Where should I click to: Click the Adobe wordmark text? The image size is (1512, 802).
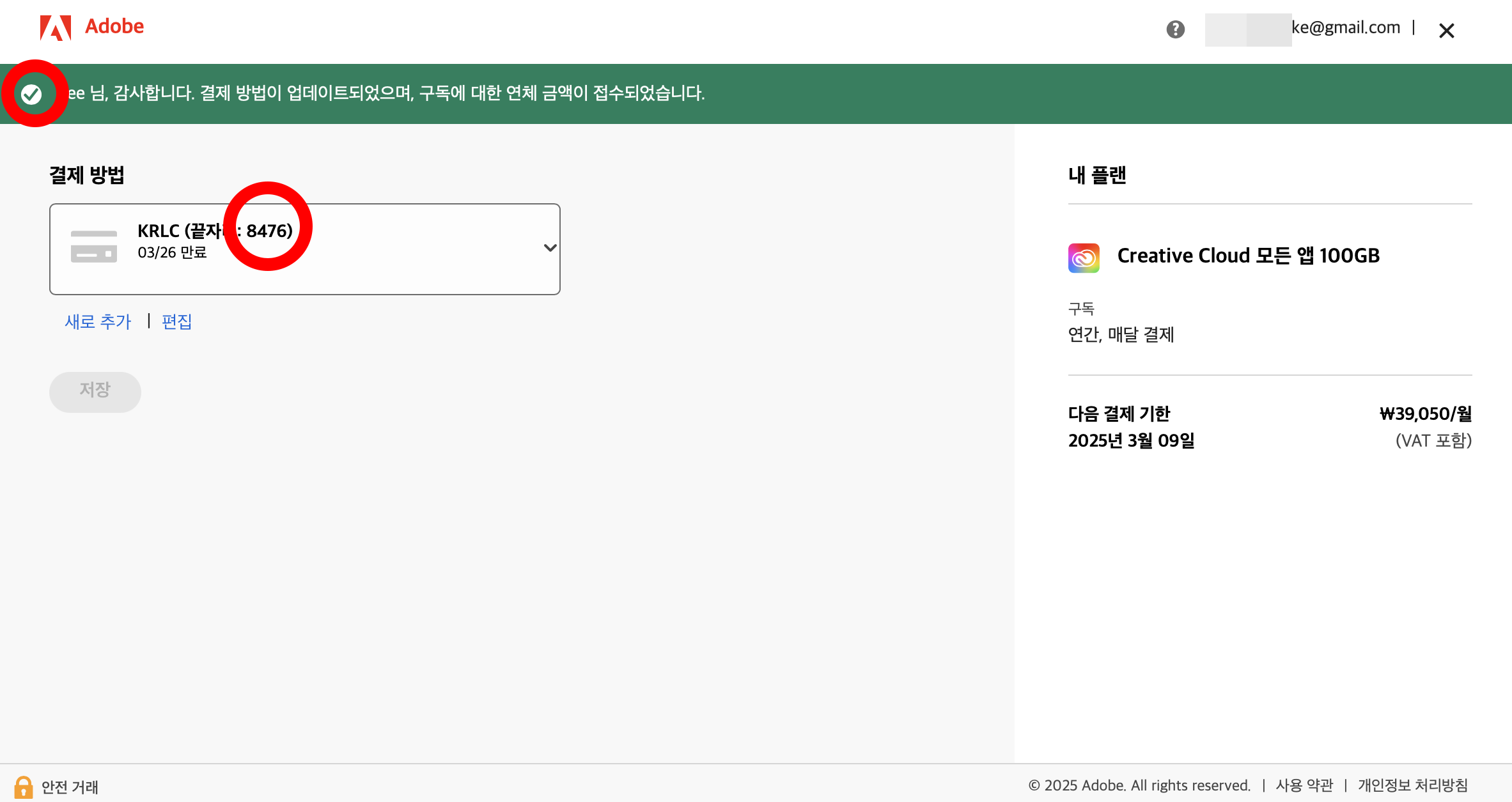[114, 27]
